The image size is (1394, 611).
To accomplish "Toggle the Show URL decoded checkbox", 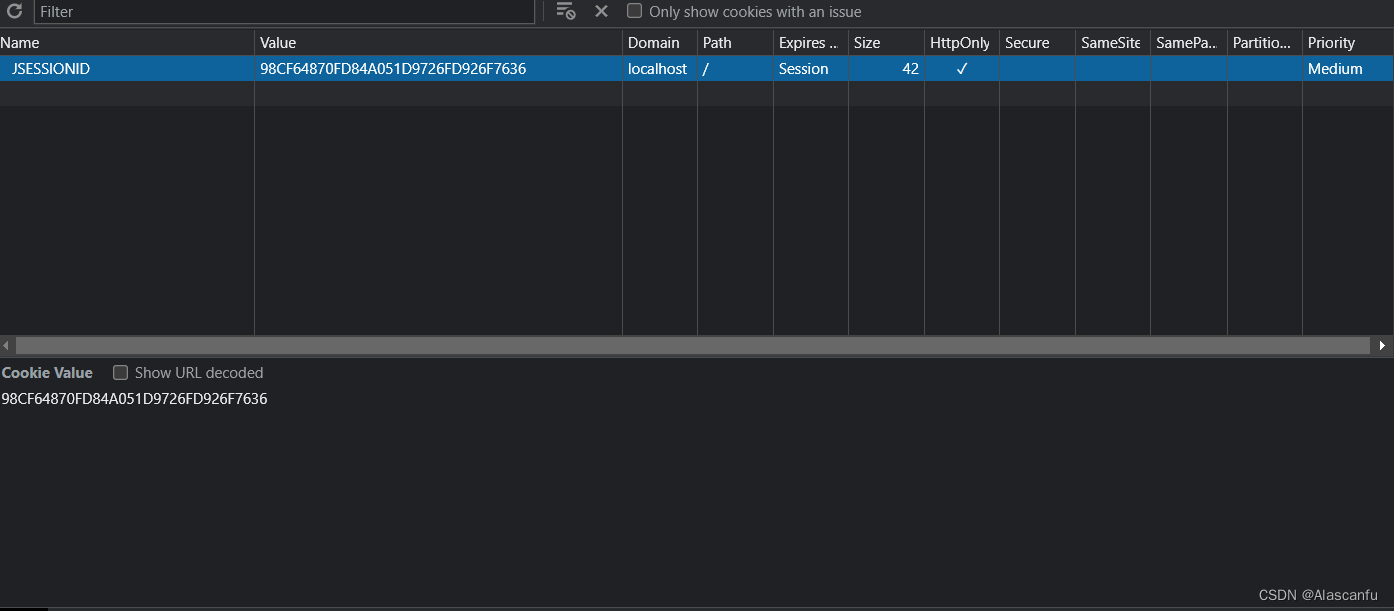I will click(121, 373).
